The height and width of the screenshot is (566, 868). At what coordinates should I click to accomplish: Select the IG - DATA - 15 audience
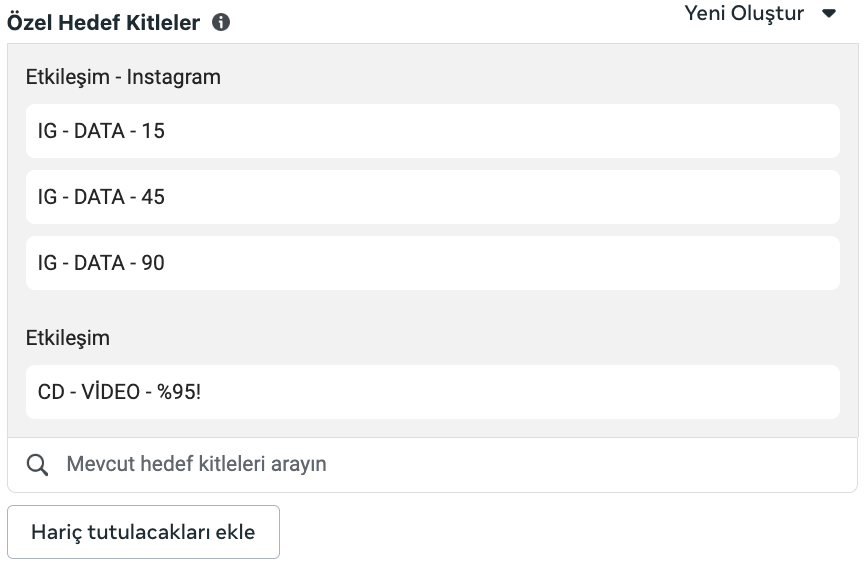click(x=432, y=131)
